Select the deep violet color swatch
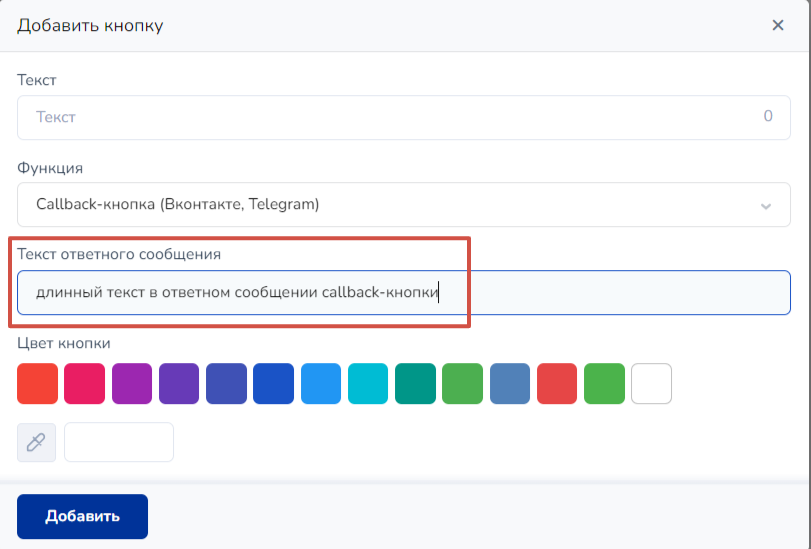This screenshot has width=811, height=549. click(179, 383)
